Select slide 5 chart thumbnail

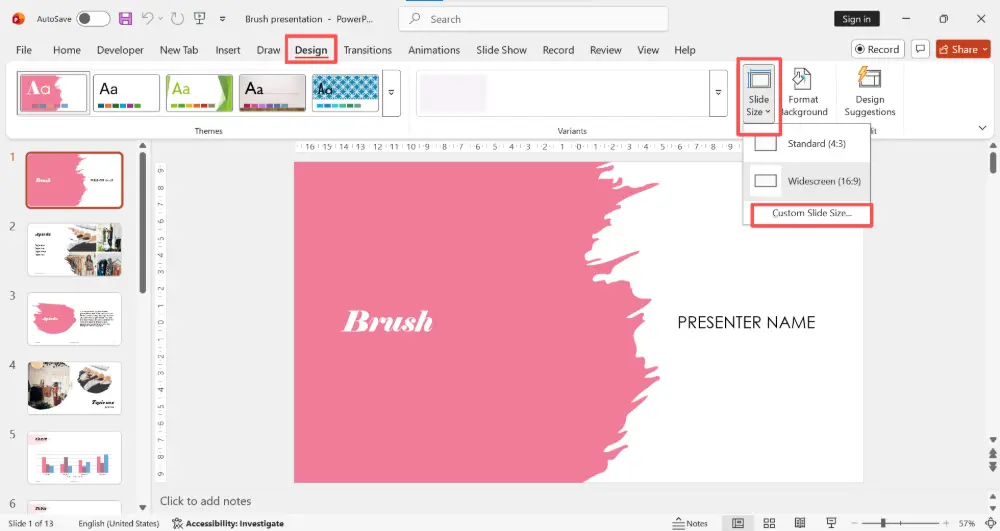pyautogui.click(x=75, y=458)
